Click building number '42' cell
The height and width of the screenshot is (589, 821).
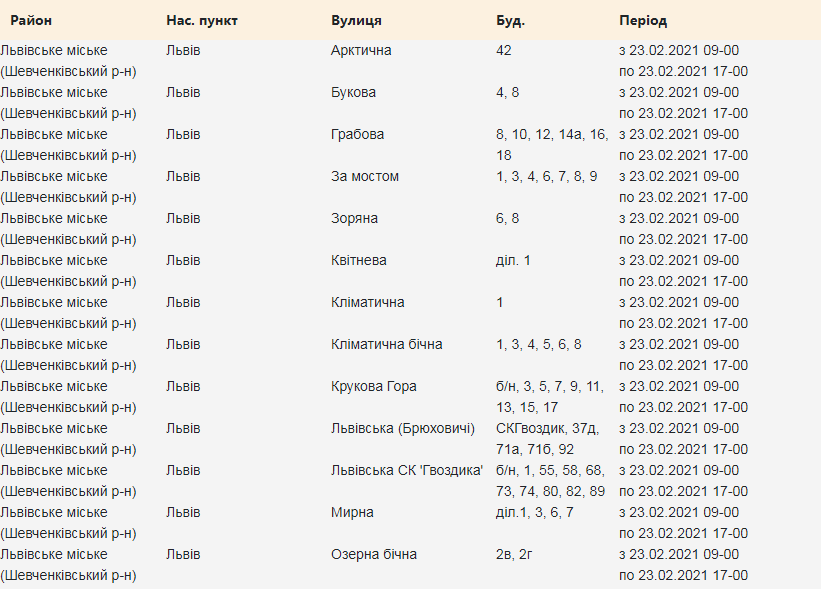click(504, 50)
